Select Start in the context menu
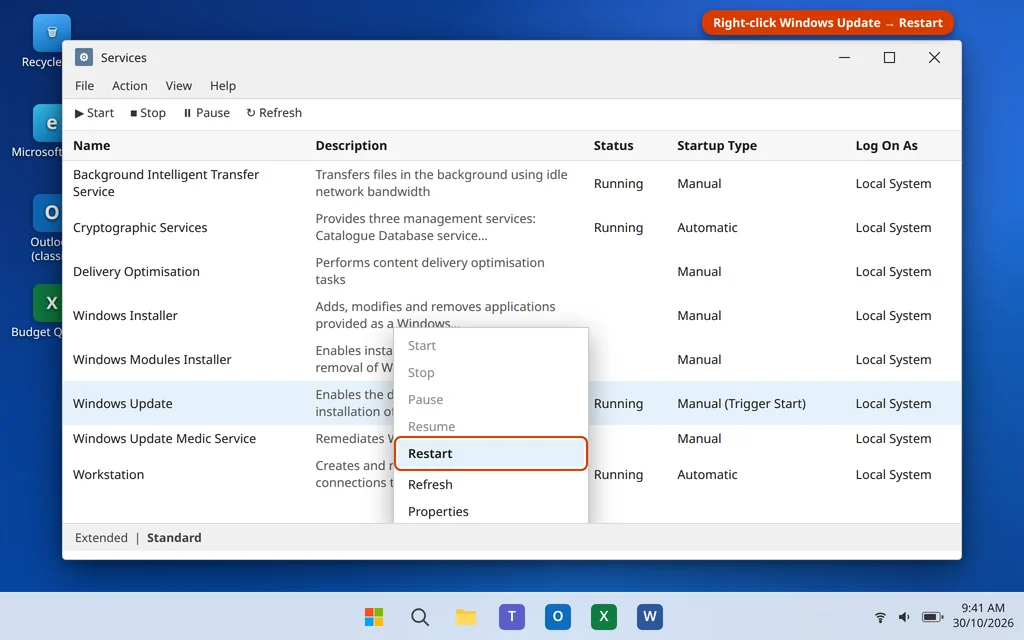This screenshot has width=1024, height=640. click(490, 345)
